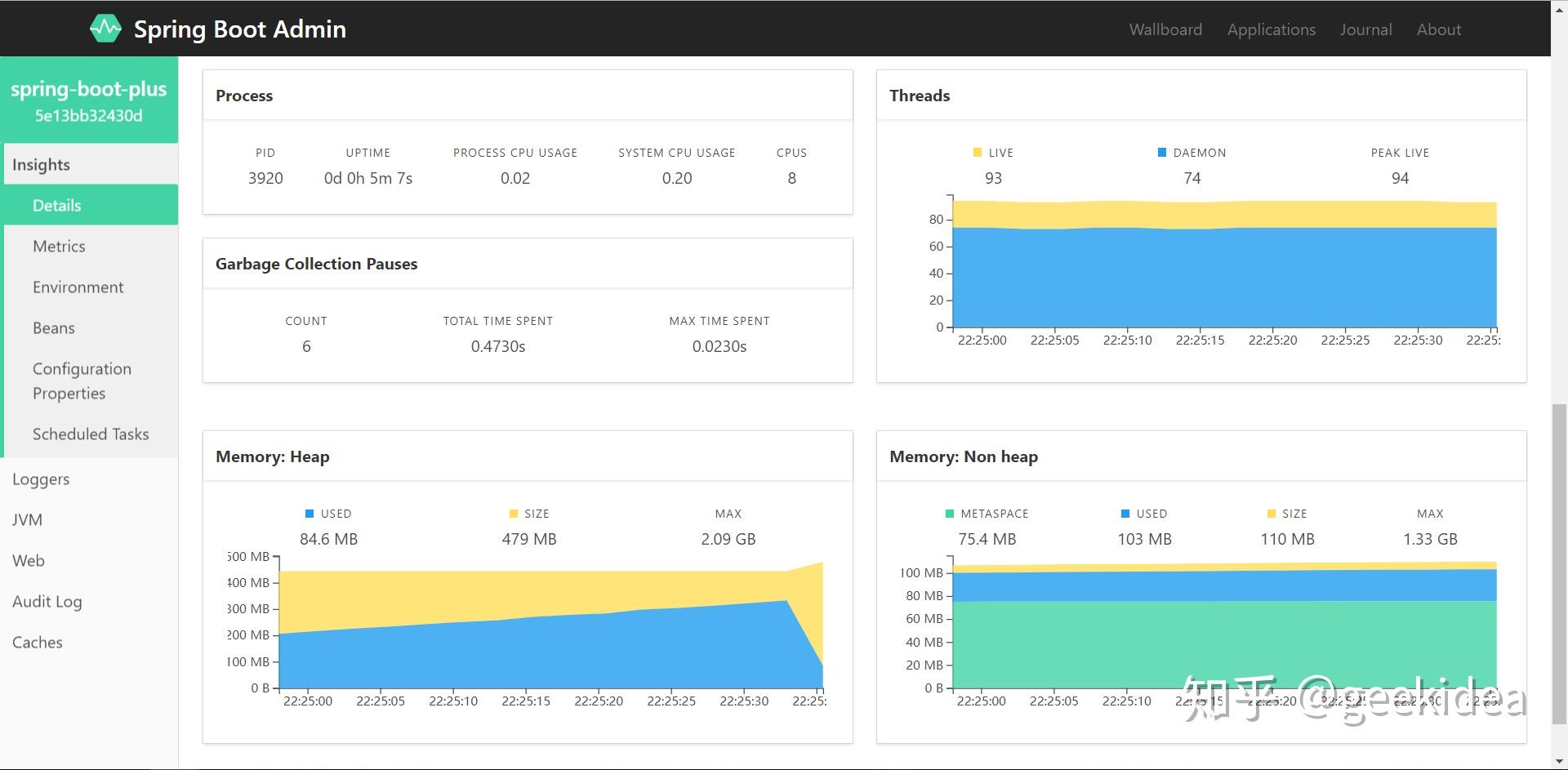Go to the Journal page
1568x770 pixels.
point(1365,29)
